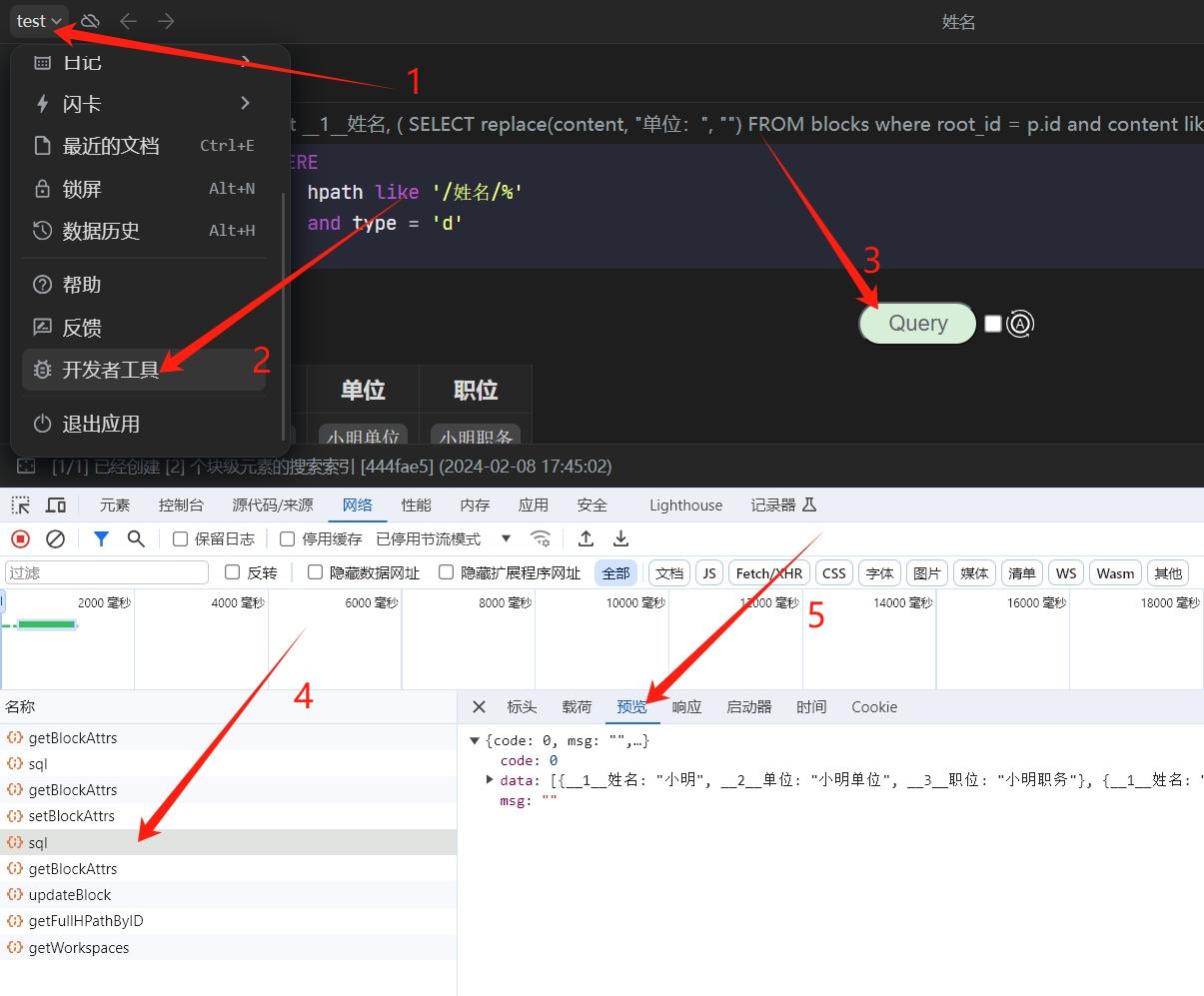Stop recording the network log
This screenshot has height=996, width=1204.
point(20,538)
